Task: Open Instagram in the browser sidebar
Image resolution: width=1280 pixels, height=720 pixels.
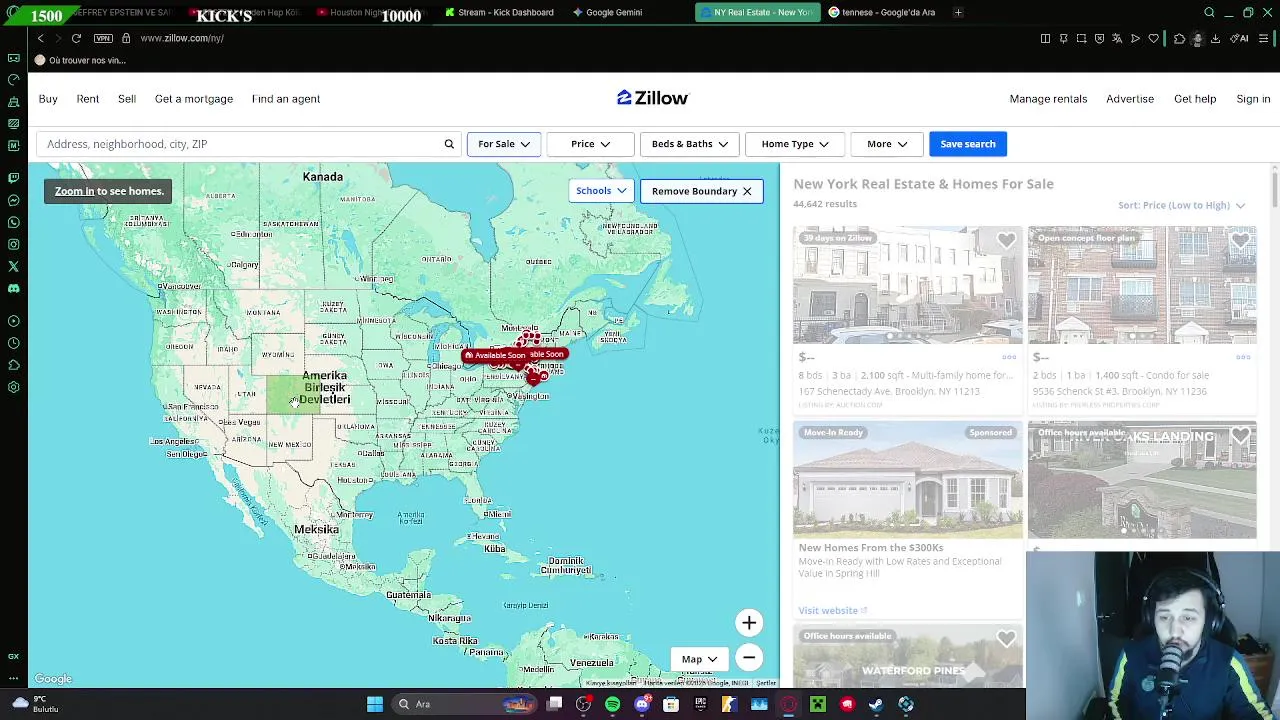Action: pos(13,244)
